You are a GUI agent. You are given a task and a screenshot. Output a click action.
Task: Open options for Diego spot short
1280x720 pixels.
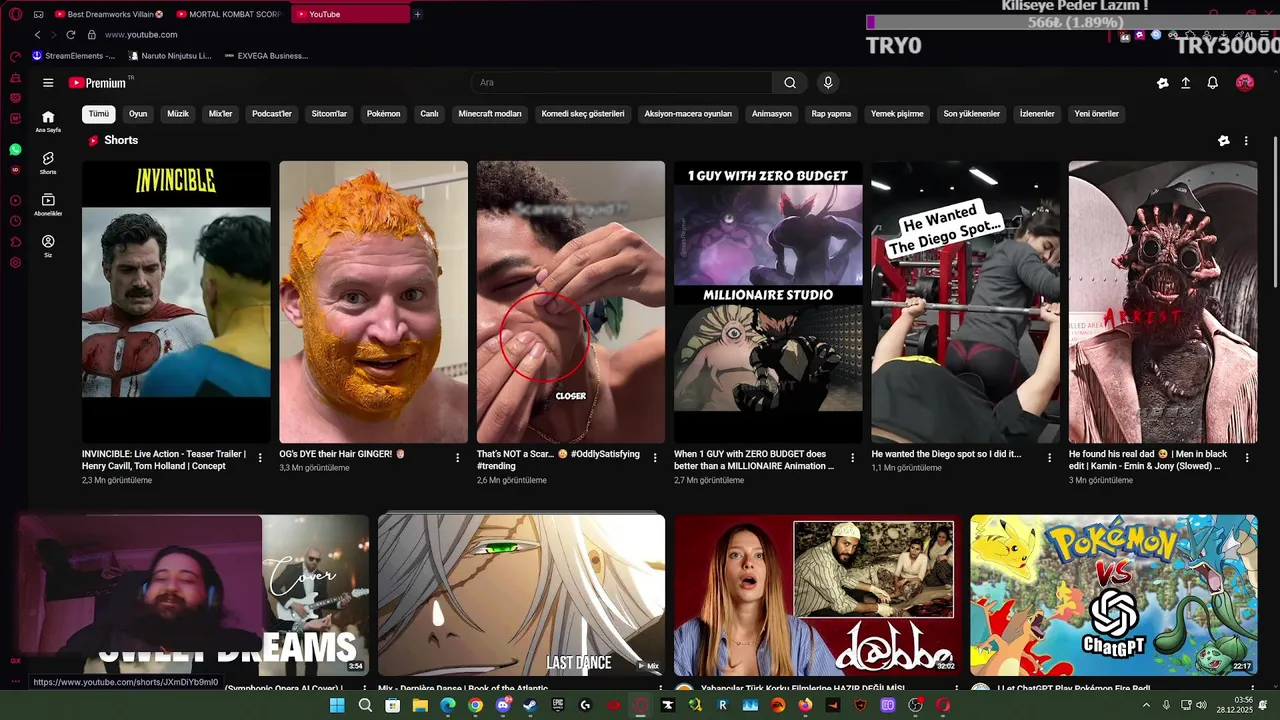coord(1050,458)
